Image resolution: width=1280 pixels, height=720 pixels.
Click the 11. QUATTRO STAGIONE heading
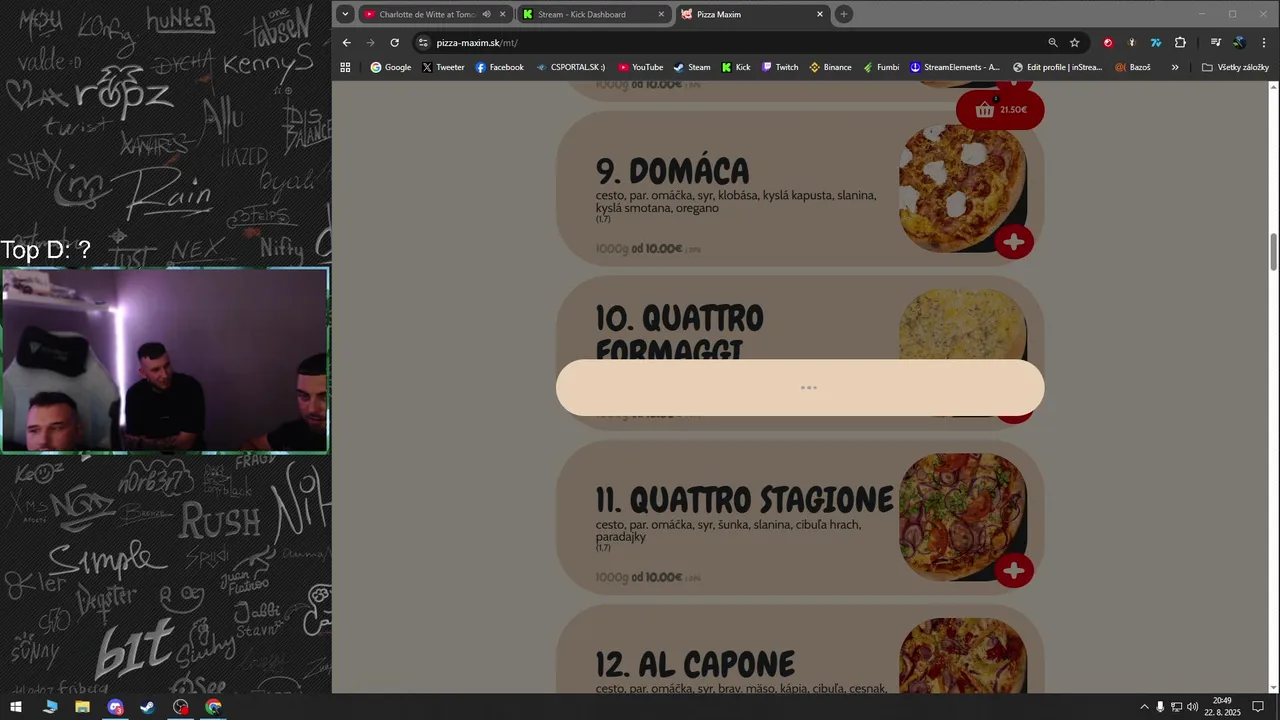[744, 499]
